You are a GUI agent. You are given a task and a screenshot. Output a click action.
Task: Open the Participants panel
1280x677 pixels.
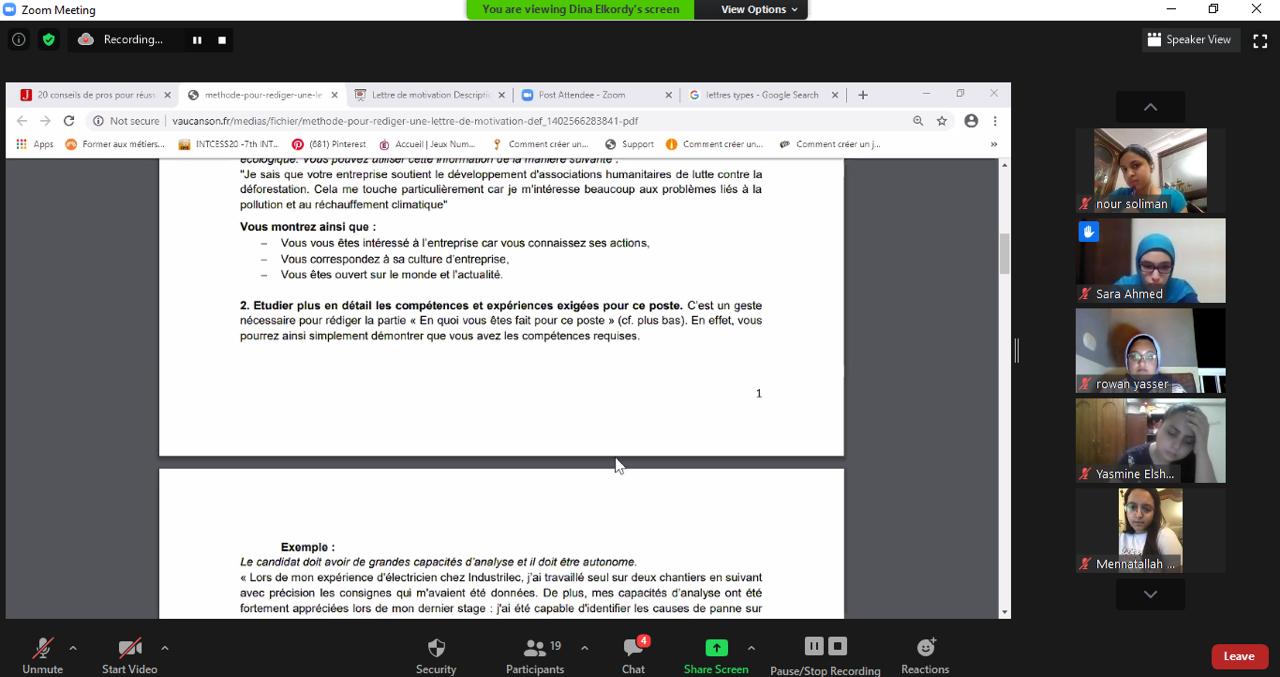(x=535, y=648)
